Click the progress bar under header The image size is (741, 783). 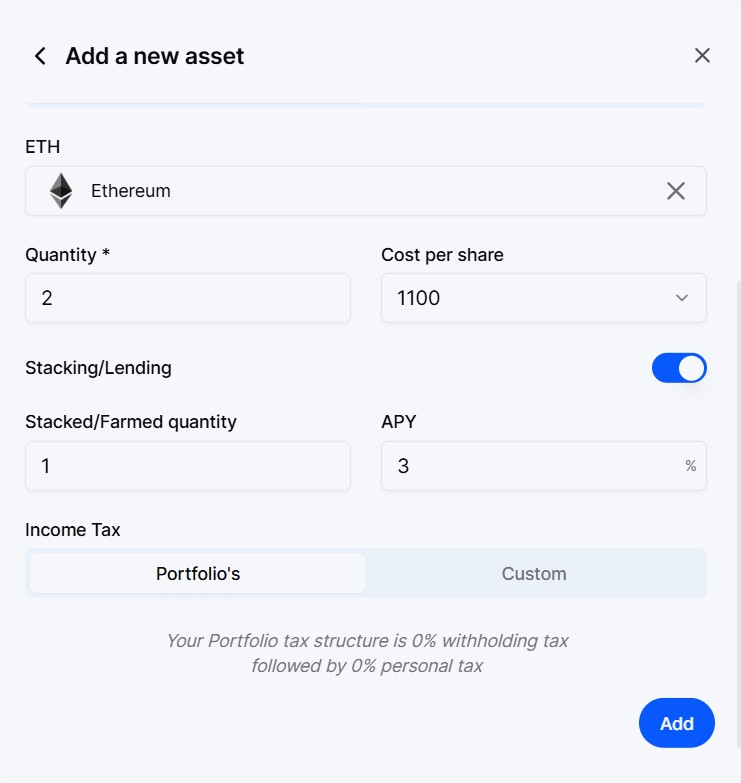tap(366, 105)
